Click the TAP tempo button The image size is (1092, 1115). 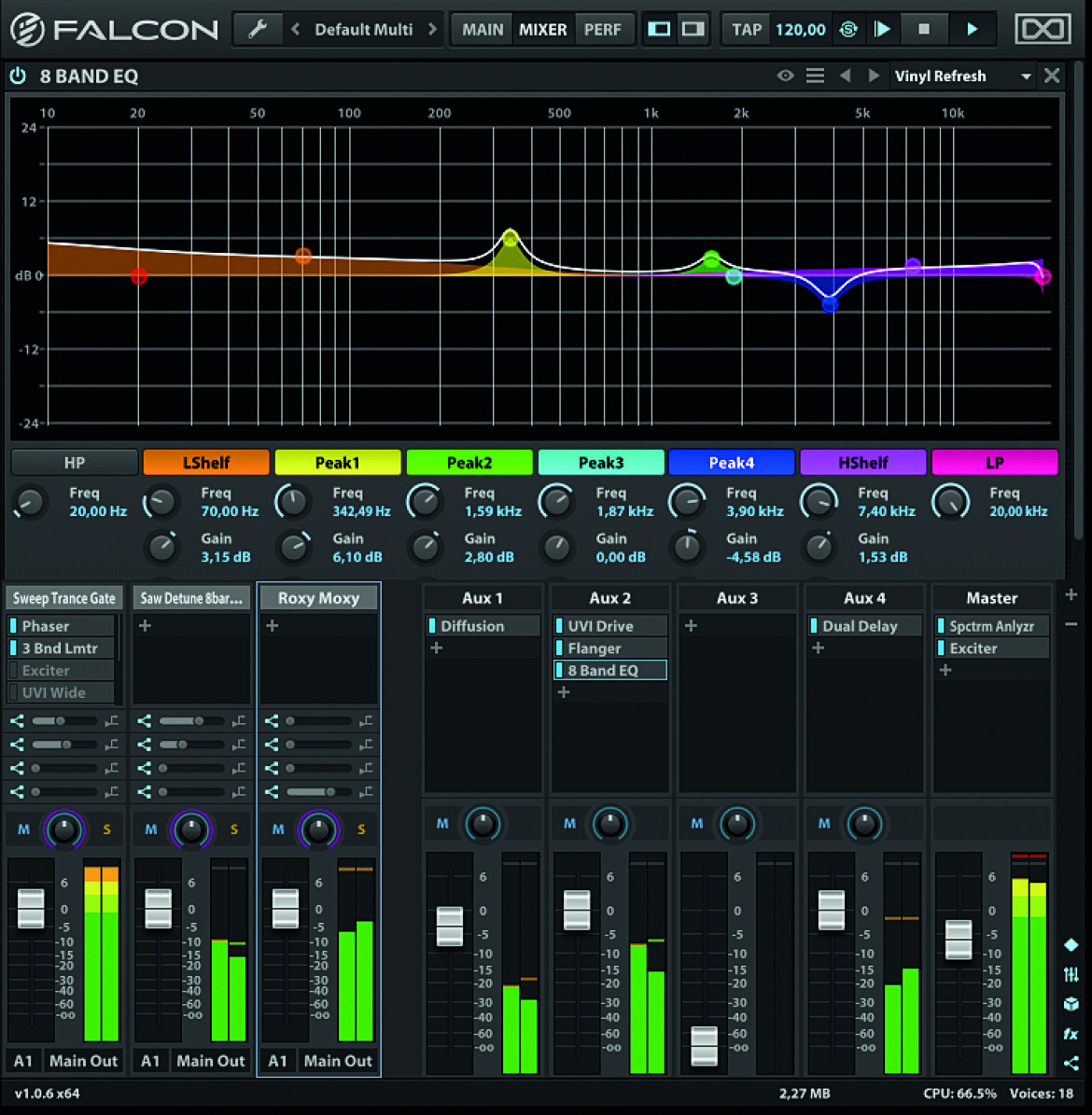click(747, 29)
